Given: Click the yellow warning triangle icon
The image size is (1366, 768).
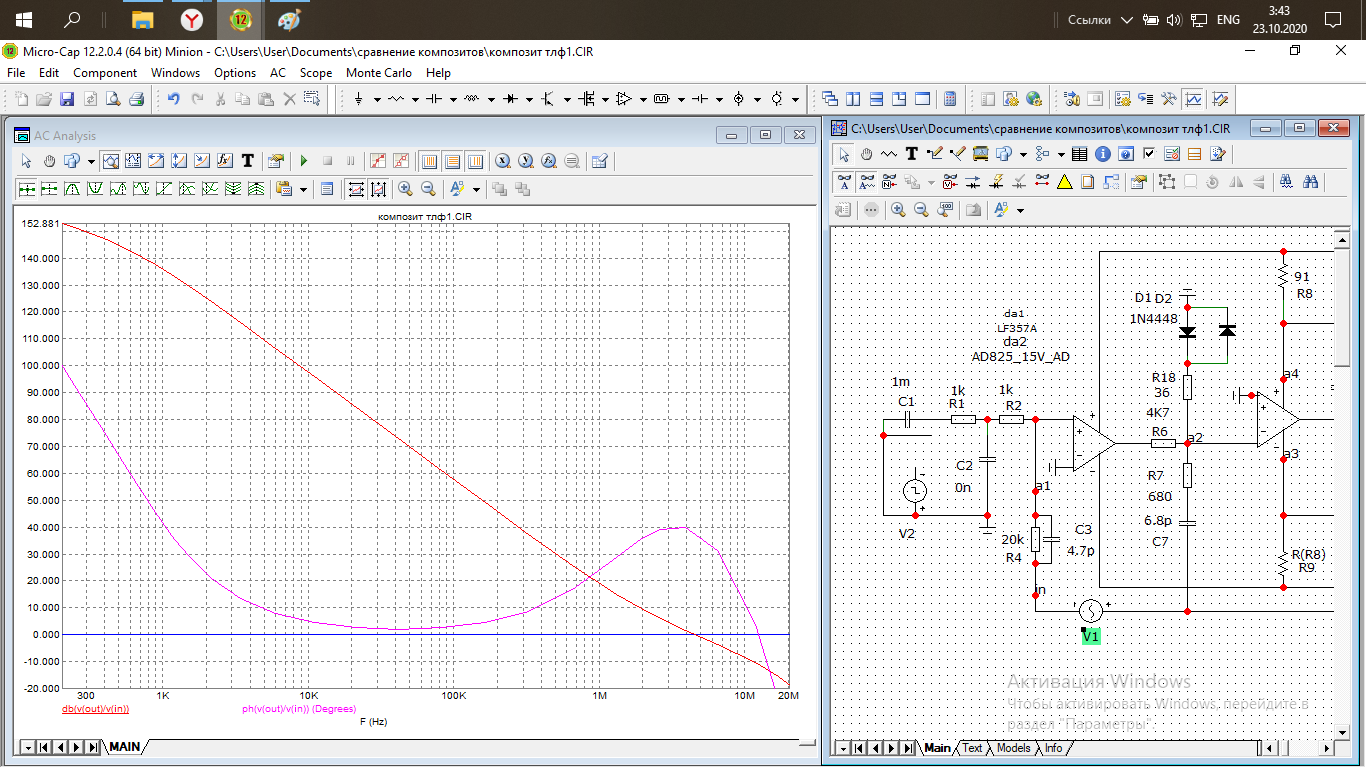Looking at the screenshot, I should (x=1064, y=182).
